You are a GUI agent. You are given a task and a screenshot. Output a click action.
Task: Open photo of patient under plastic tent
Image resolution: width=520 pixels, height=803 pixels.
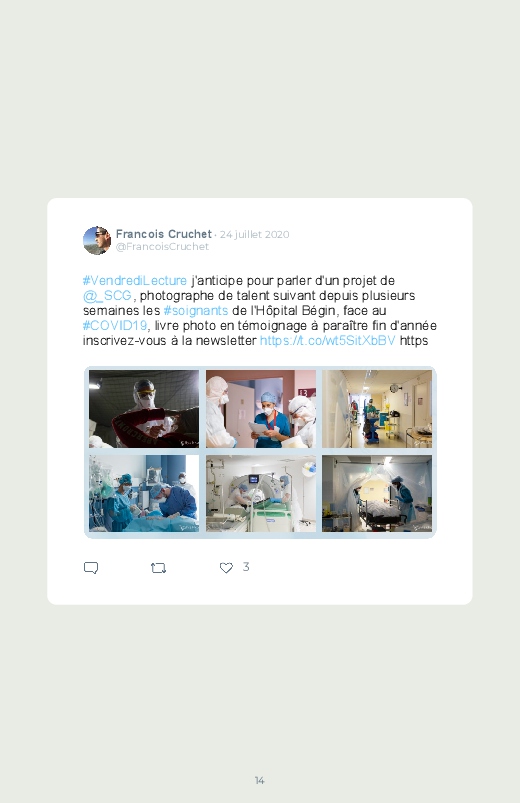(x=377, y=494)
